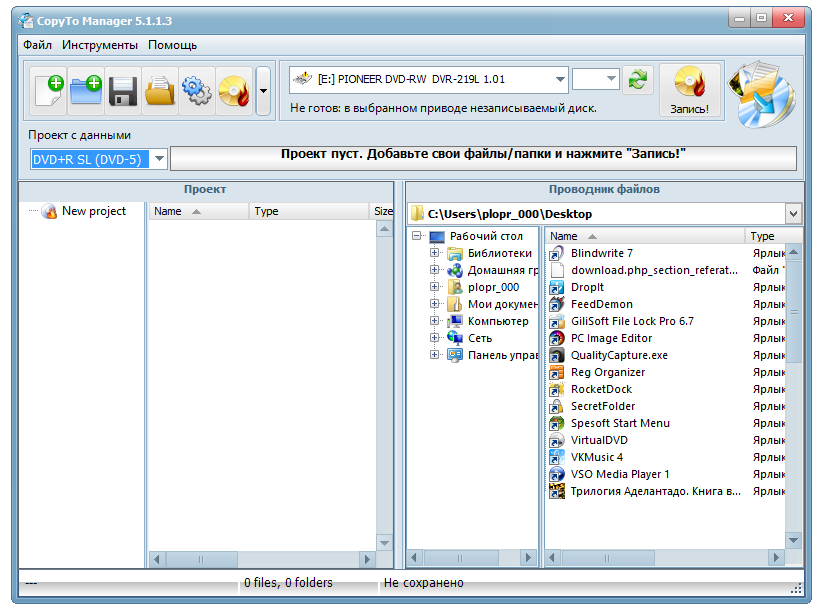Screen dimensions: 820x606
Task: Open the DVD+R SL (DVD-5) disc type dropdown
Action: pos(160,159)
